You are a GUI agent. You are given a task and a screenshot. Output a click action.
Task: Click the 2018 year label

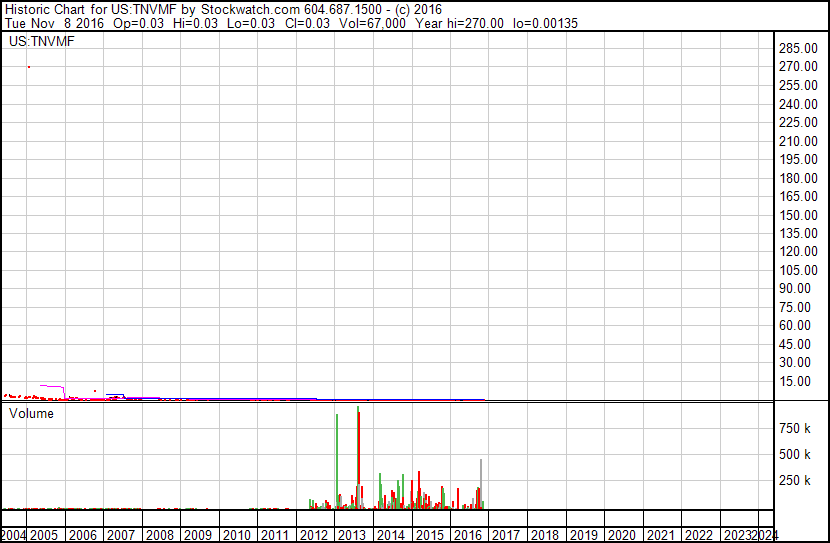(x=545, y=535)
